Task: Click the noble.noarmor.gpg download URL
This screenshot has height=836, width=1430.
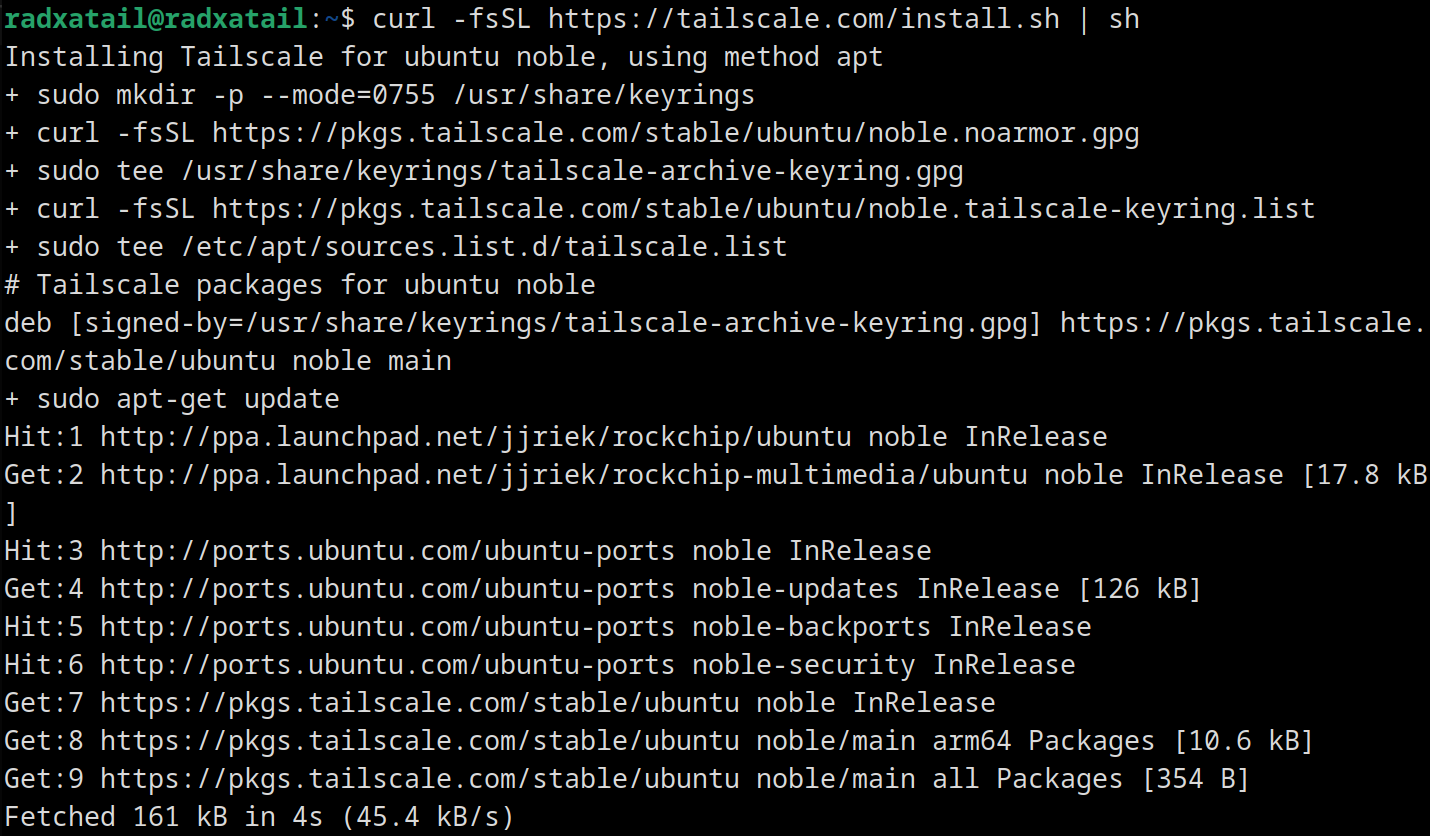Action: pyautogui.click(x=676, y=133)
